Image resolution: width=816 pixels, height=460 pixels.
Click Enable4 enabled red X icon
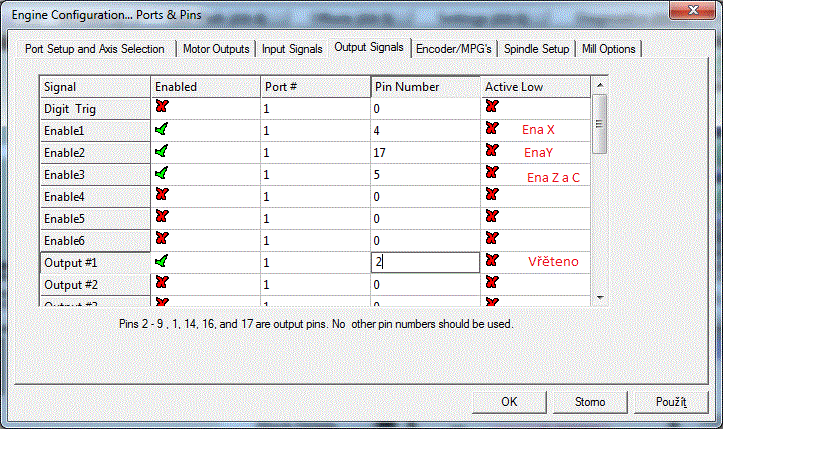162,195
